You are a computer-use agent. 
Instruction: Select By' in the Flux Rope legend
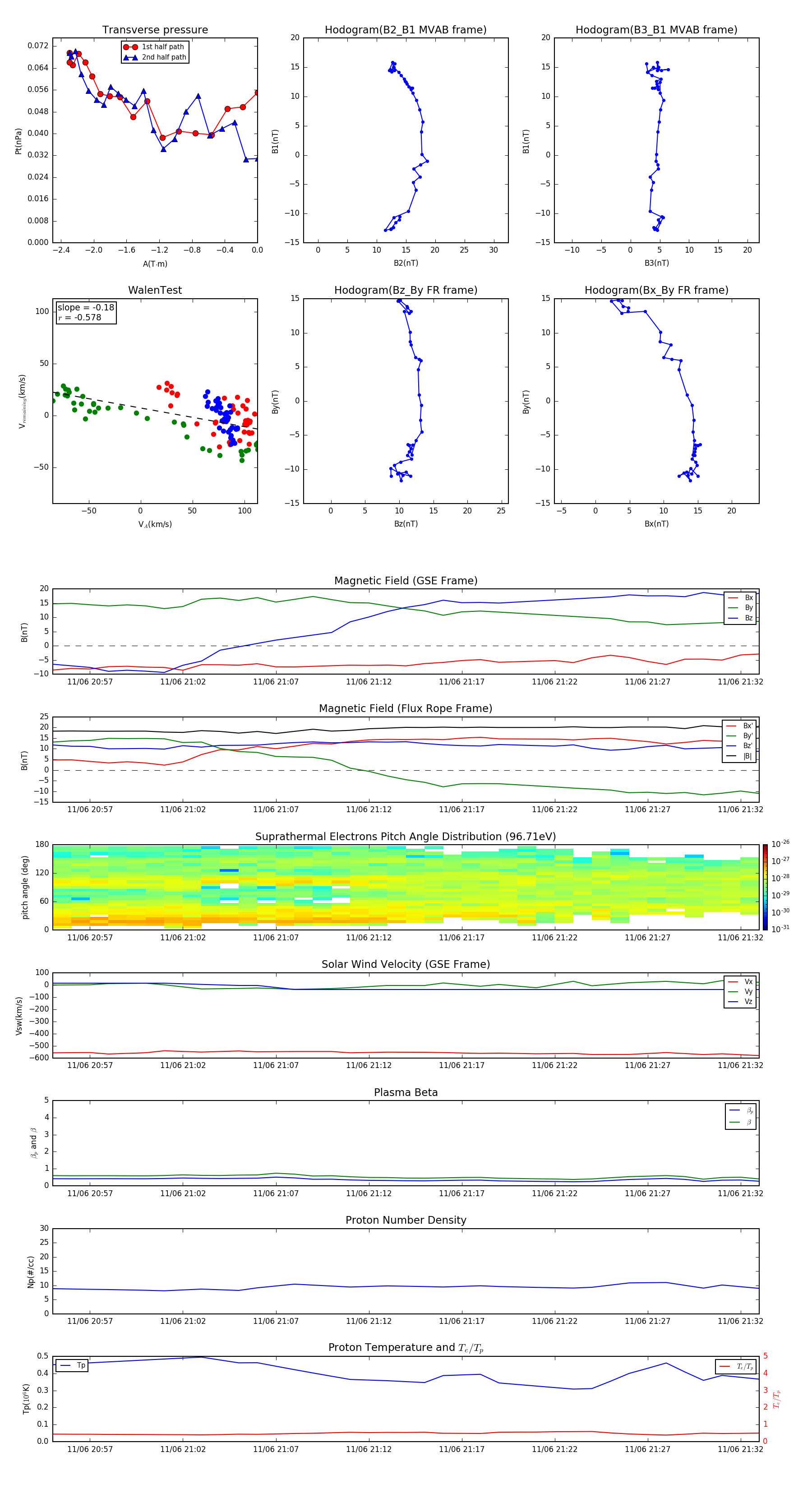pos(740,736)
